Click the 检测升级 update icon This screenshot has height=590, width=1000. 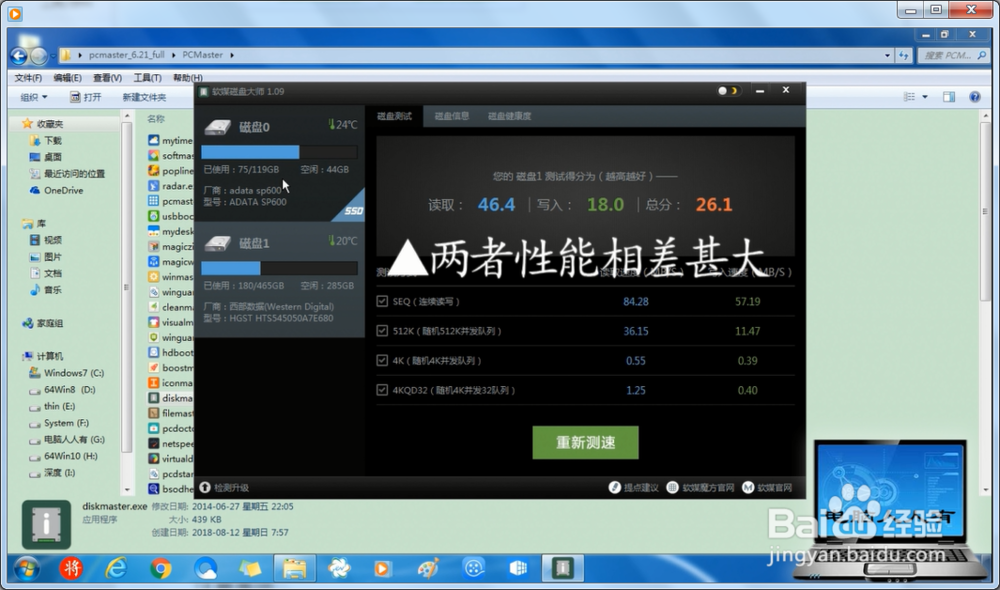coord(205,487)
